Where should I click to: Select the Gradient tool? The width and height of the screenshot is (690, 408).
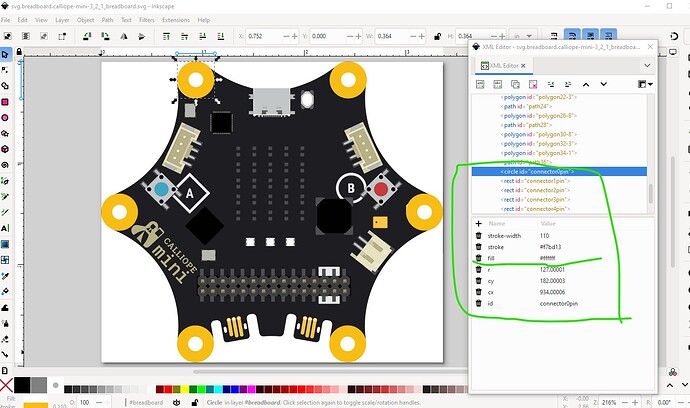[x=5, y=244]
